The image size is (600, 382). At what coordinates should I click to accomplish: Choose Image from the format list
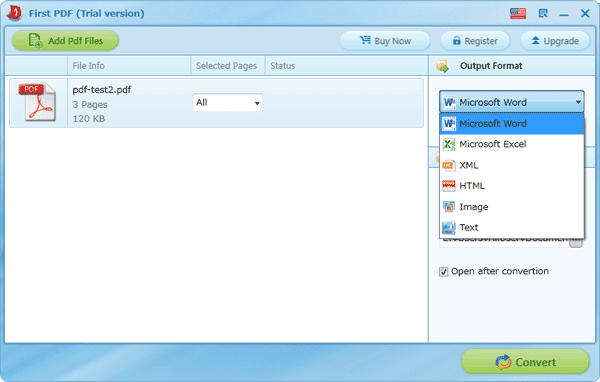click(x=512, y=207)
